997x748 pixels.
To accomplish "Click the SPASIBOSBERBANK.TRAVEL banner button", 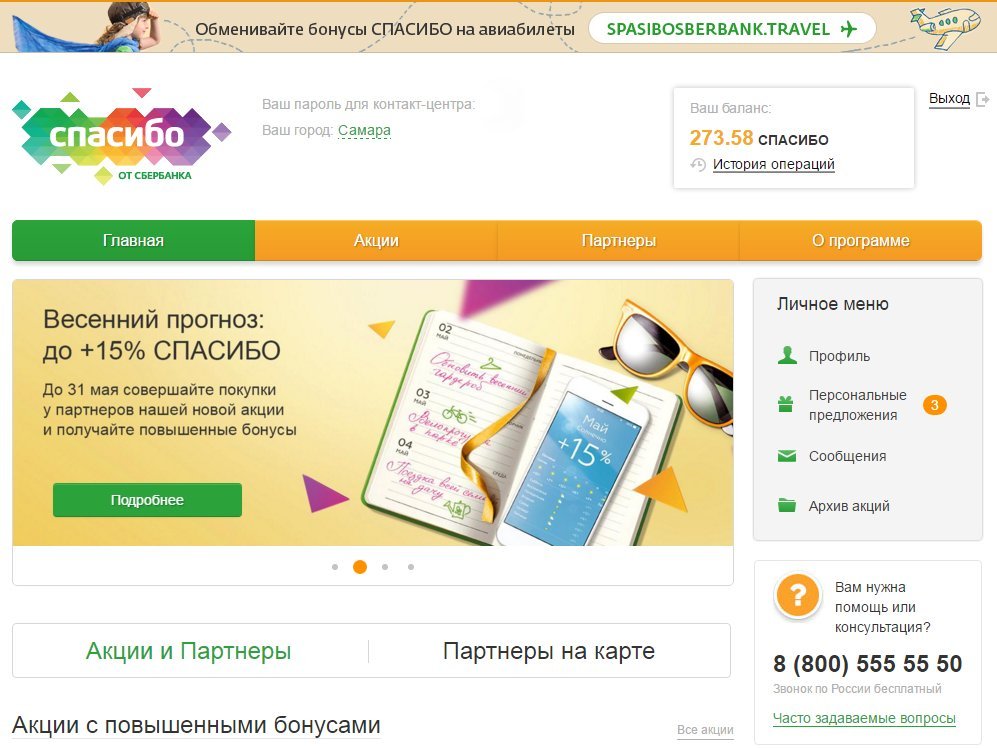I will click(x=732, y=29).
